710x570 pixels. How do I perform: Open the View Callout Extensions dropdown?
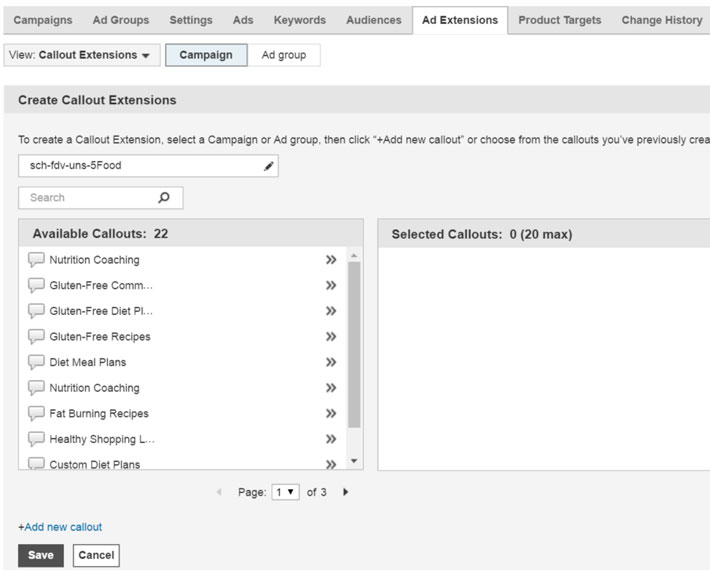click(x=82, y=55)
